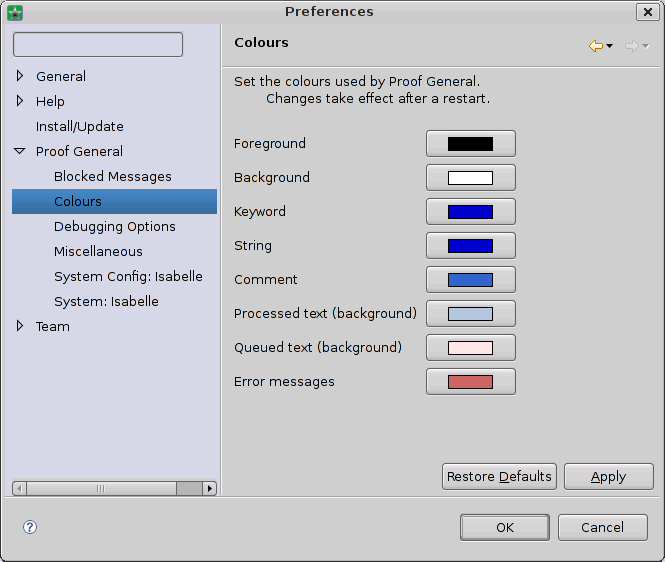This screenshot has height=562, width=665.
Task: Expand the Help tree node
Action: 20,101
